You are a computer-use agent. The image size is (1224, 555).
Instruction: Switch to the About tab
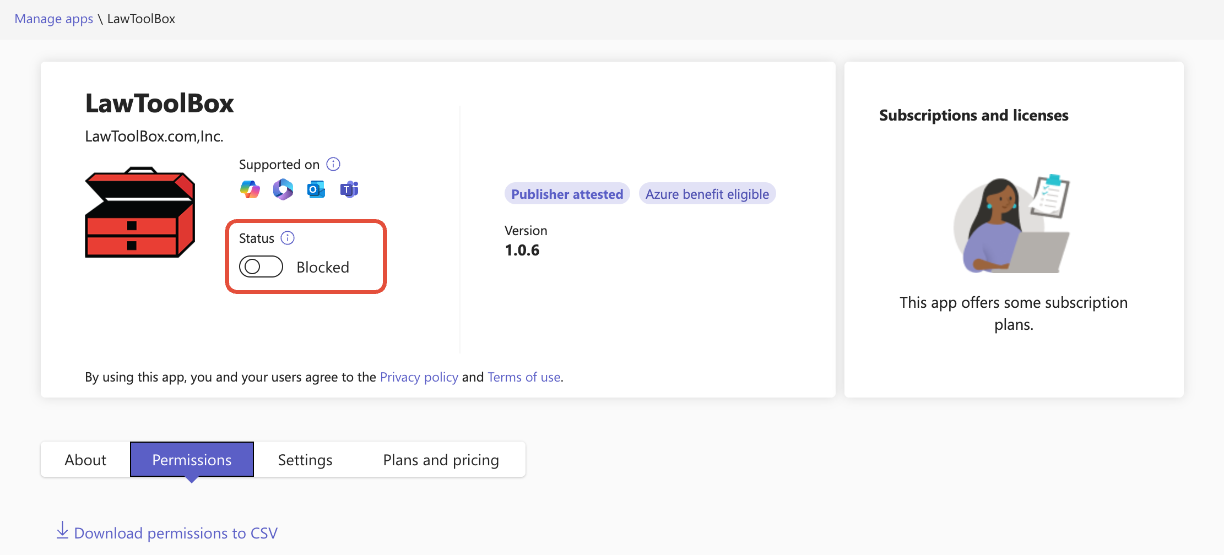[85, 460]
